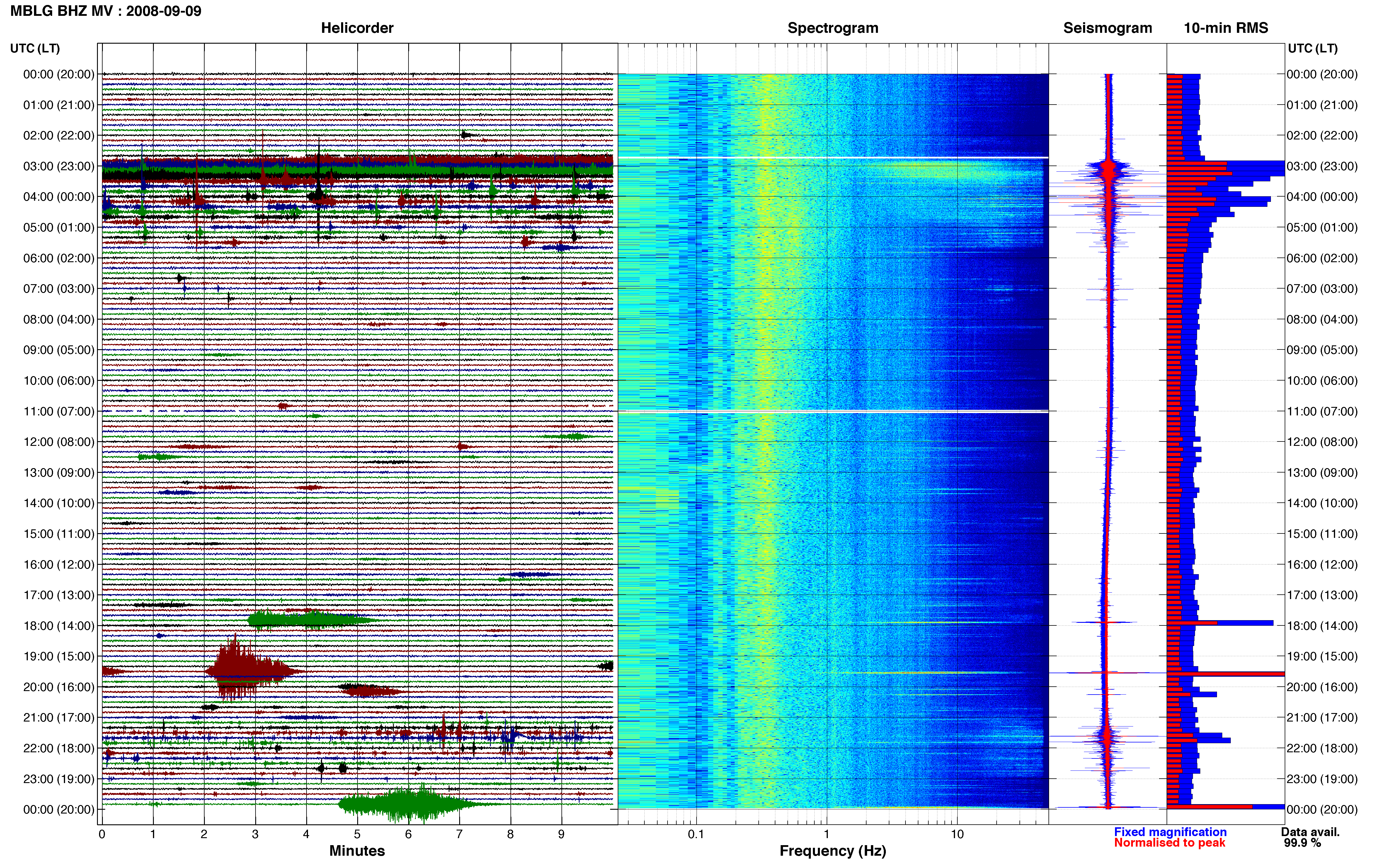Click the 'Data avail.' label
The height and width of the screenshot is (868, 1389).
click(1310, 832)
